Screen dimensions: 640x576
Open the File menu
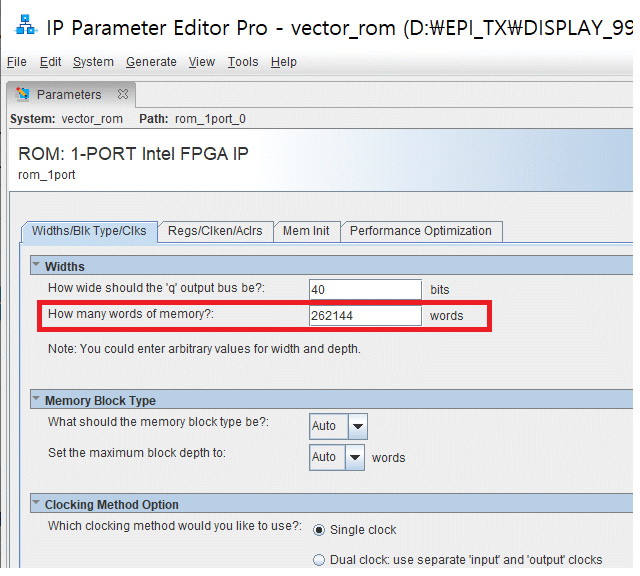17,62
